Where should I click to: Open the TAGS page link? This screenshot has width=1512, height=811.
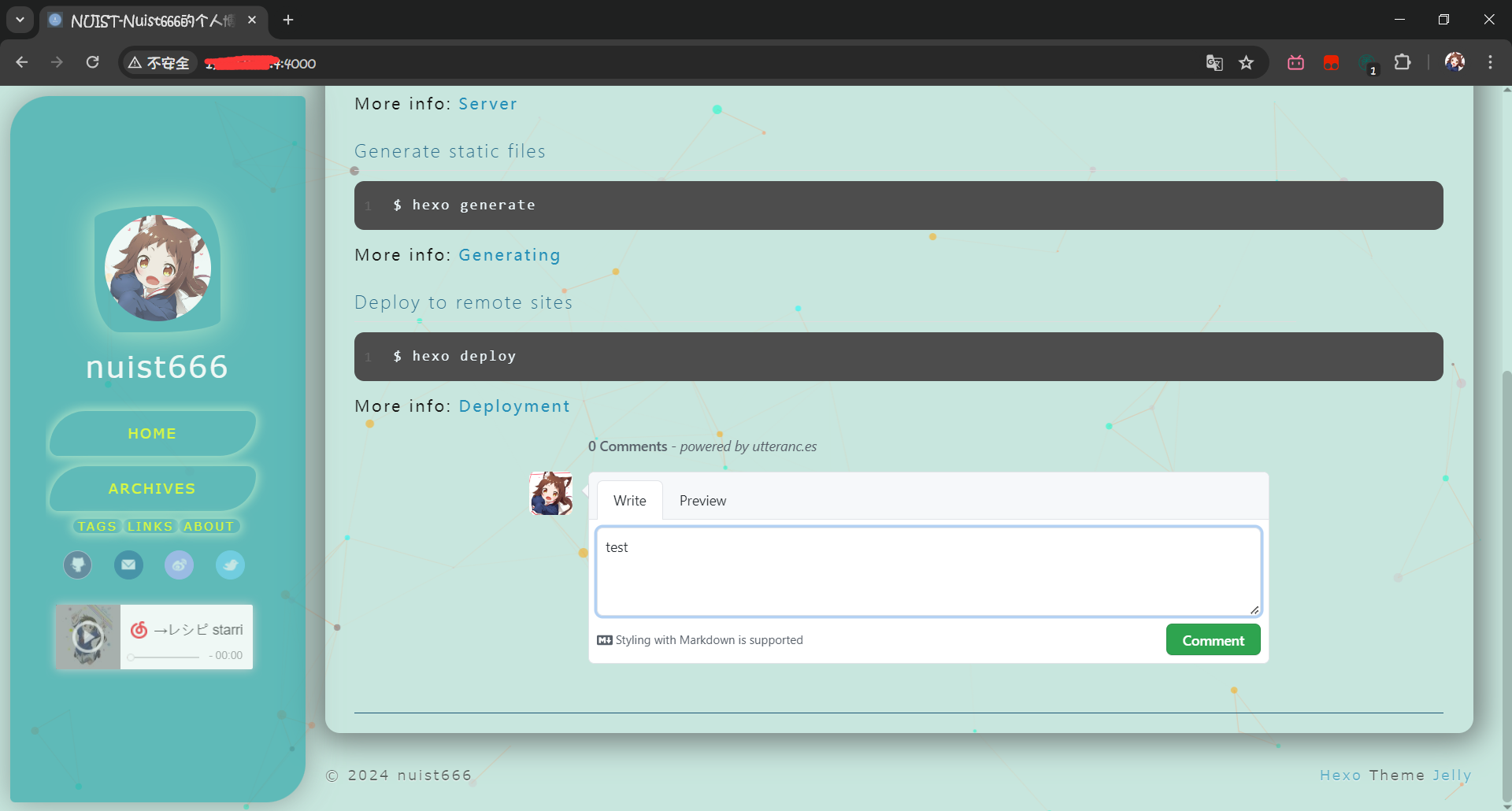(97, 527)
